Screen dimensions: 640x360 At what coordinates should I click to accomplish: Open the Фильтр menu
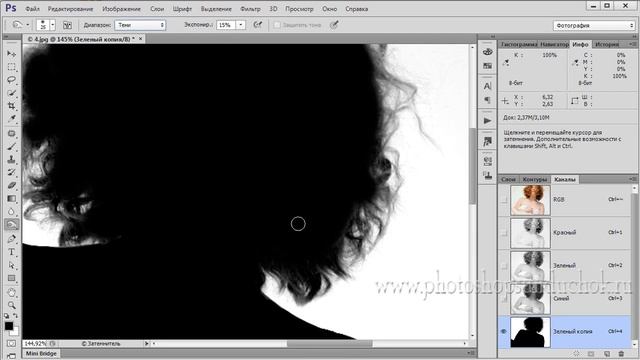click(x=250, y=9)
